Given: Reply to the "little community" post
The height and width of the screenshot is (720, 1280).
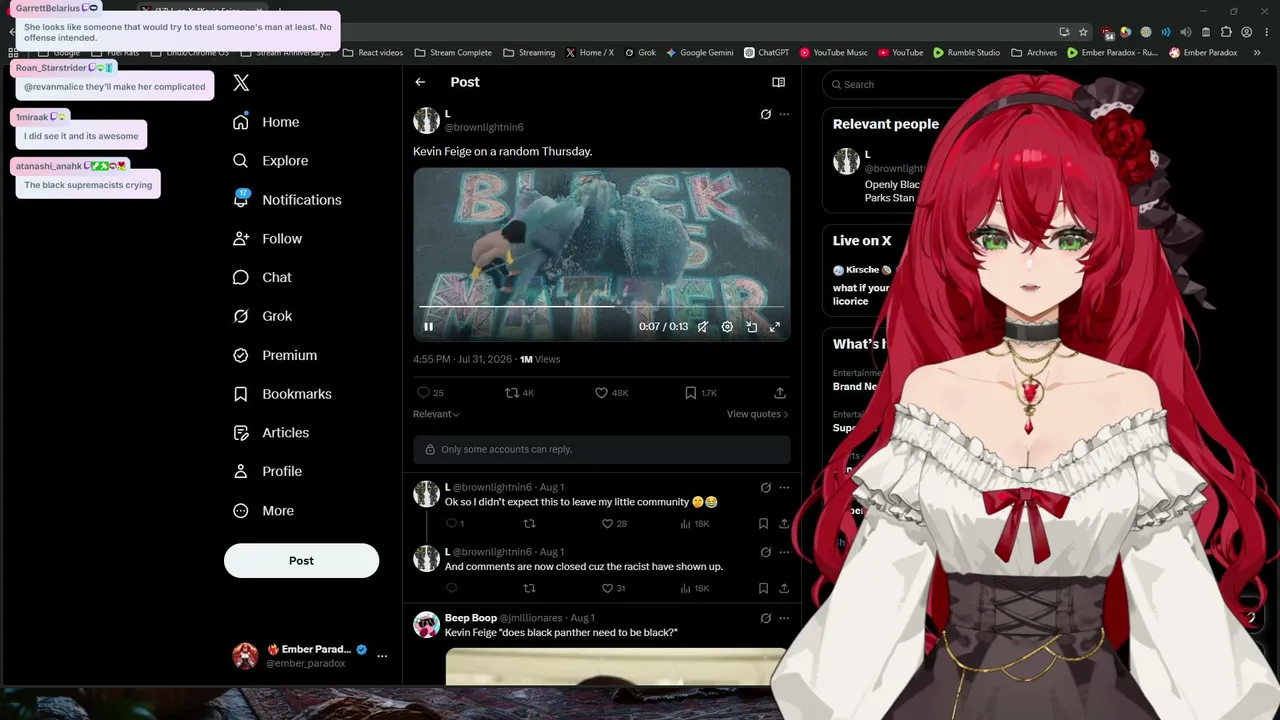Looking at the screenshot, I should (x=455, y=524).
